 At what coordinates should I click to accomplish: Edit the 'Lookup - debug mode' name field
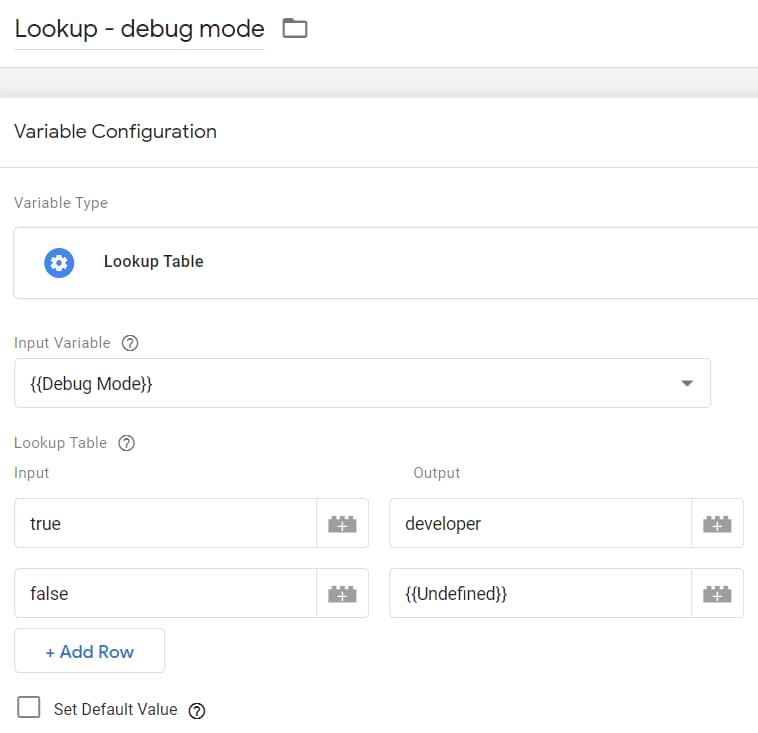point(139,29)
